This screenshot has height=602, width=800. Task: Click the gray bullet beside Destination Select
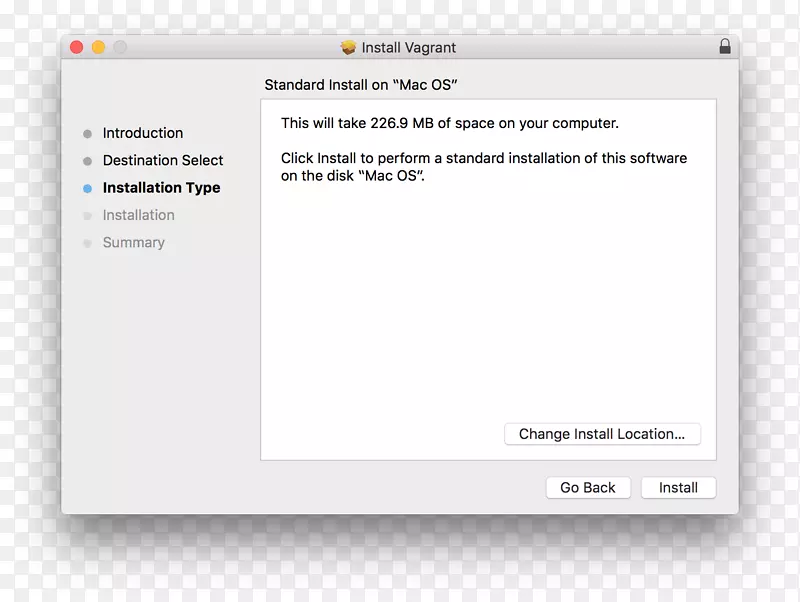[90, 160]
